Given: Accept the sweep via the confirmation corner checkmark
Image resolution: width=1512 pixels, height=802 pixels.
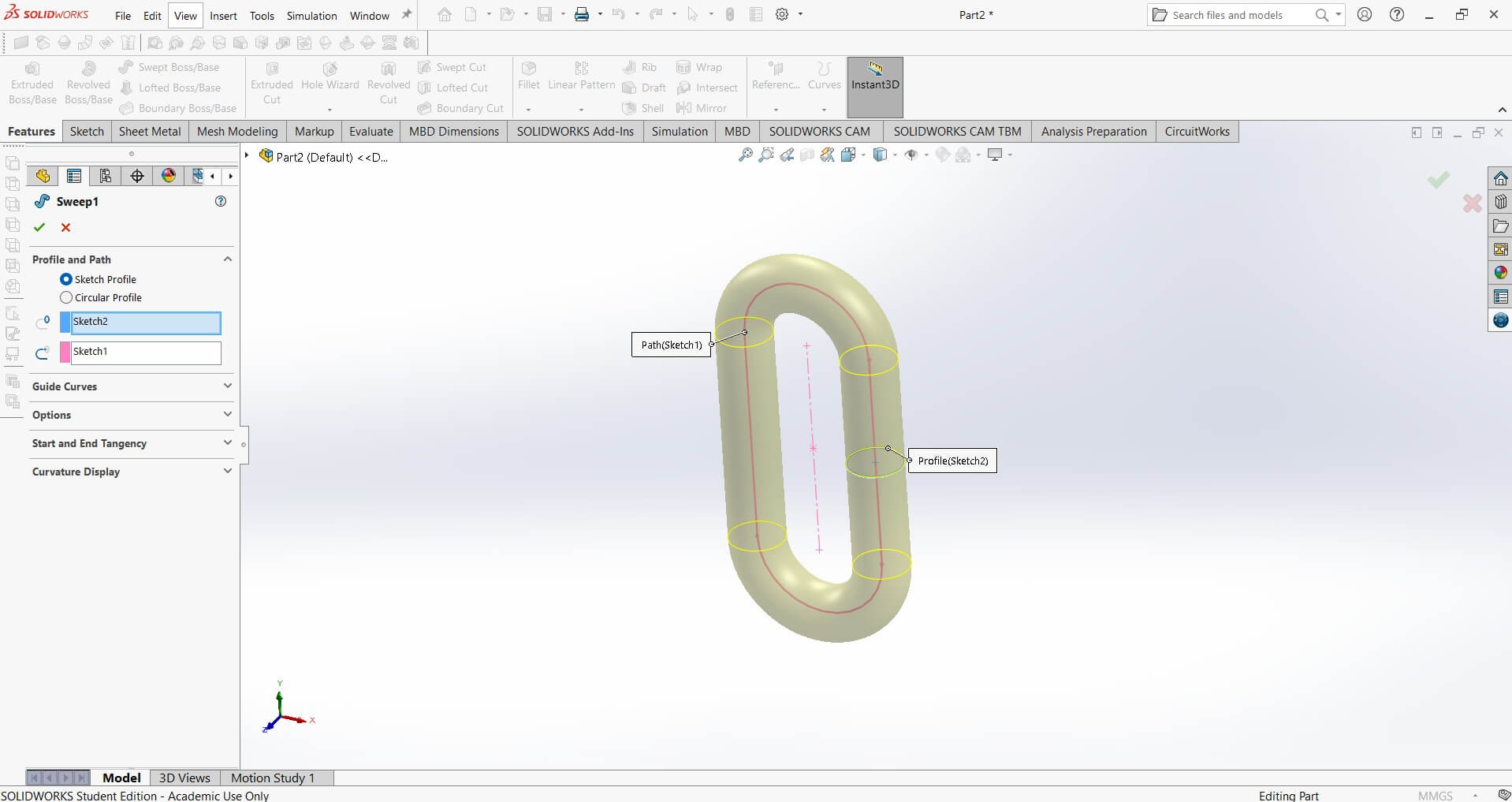Looking at the screenshot, I should tap(1439, 180).
